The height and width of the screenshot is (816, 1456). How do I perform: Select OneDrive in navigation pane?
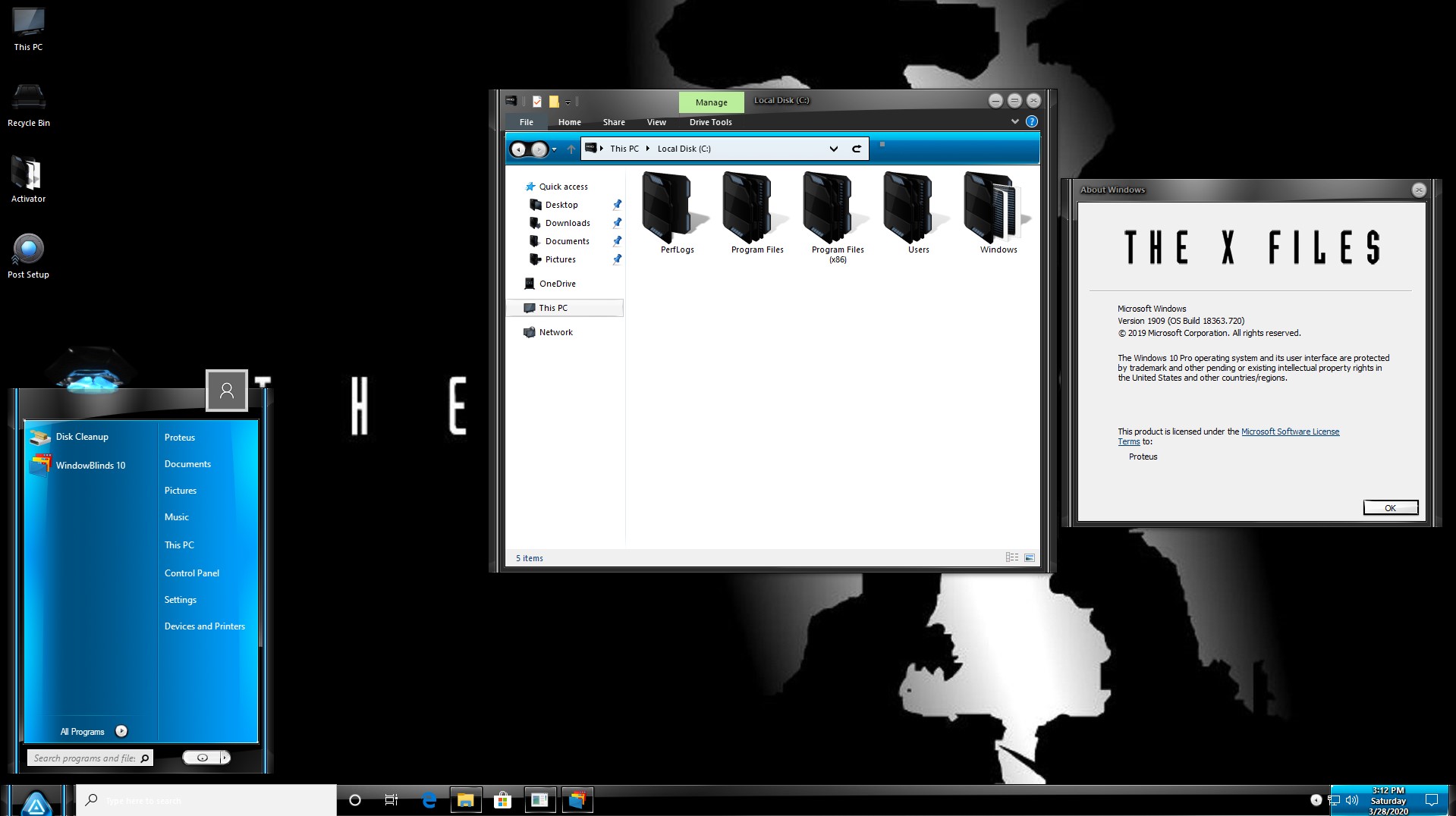(557, 284)
